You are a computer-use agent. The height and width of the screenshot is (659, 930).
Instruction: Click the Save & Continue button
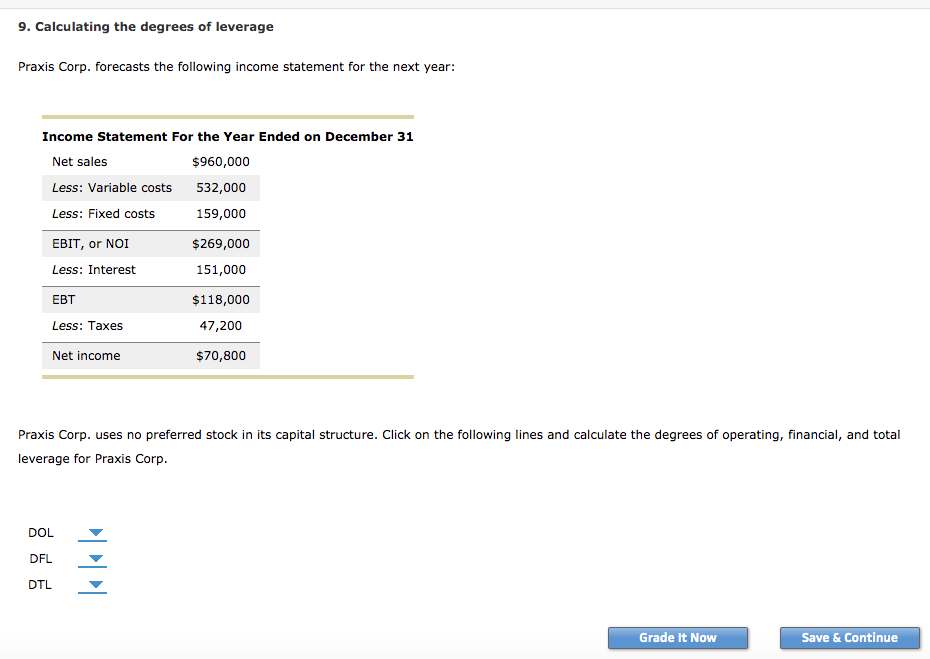[x=849, y=638]
